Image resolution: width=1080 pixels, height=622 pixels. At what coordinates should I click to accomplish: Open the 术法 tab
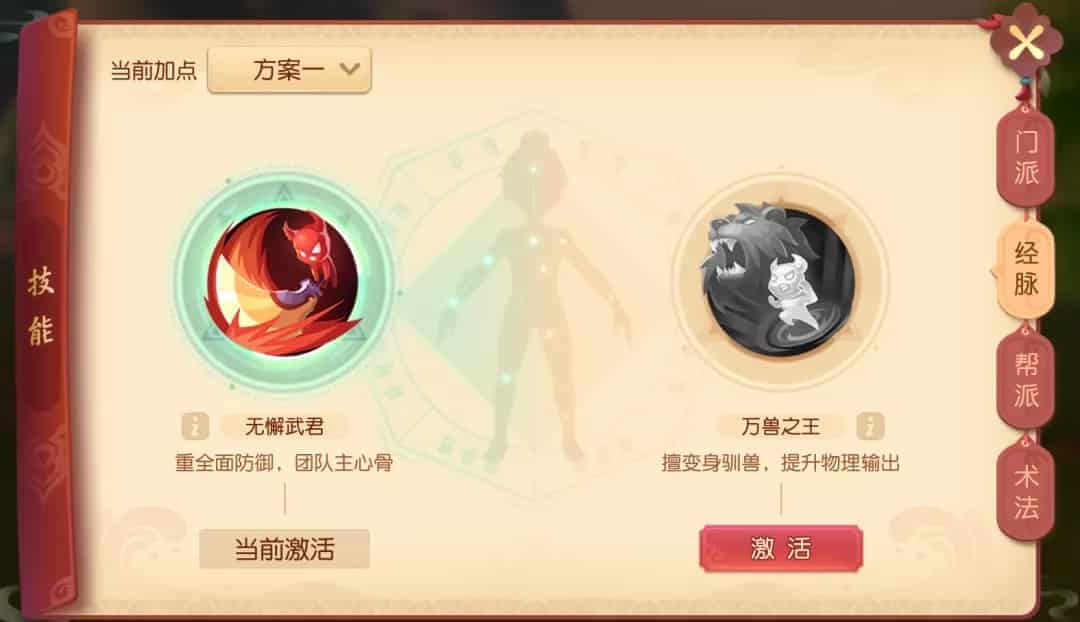(1026, 493)
